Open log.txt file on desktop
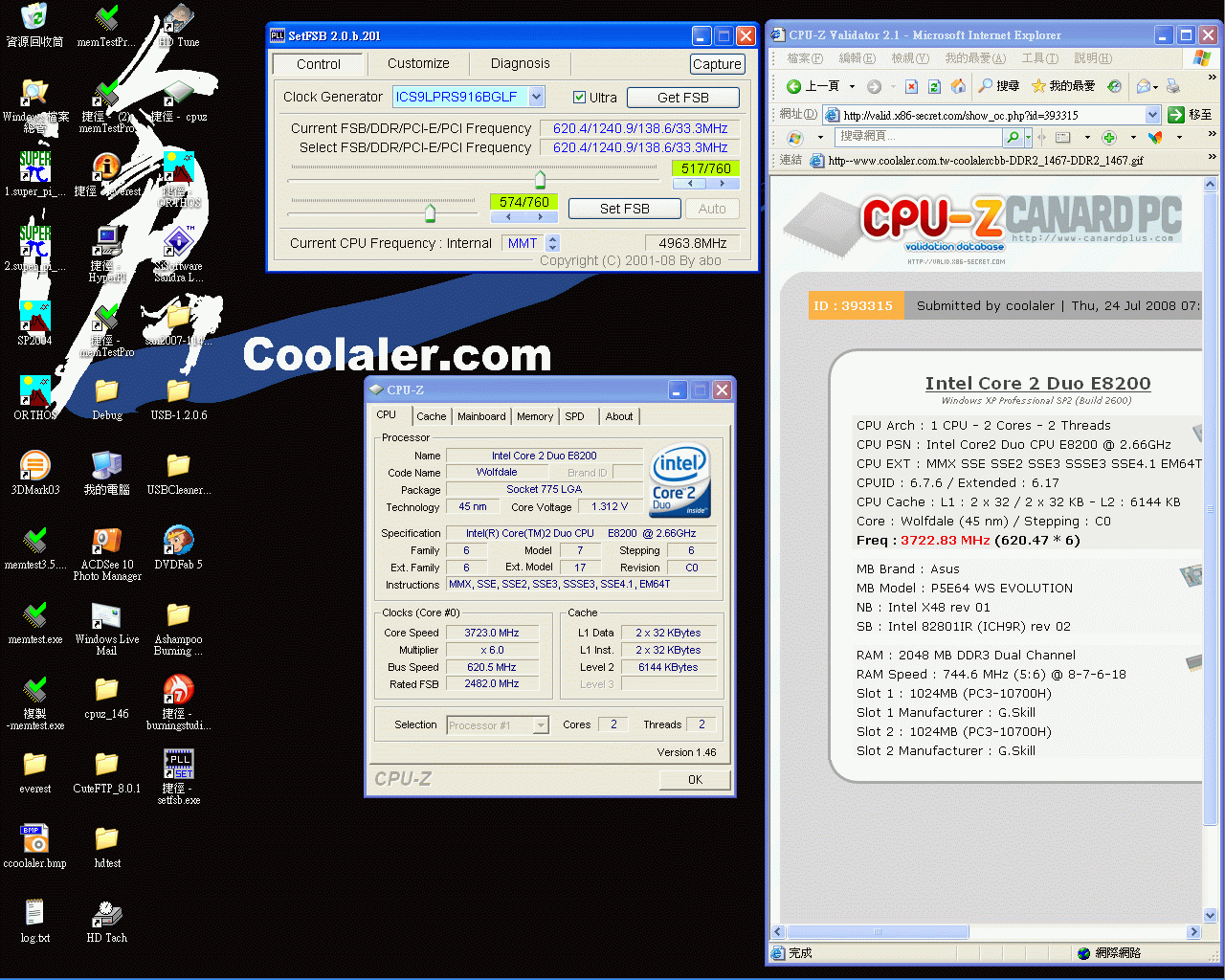 (x=35, y=913)
